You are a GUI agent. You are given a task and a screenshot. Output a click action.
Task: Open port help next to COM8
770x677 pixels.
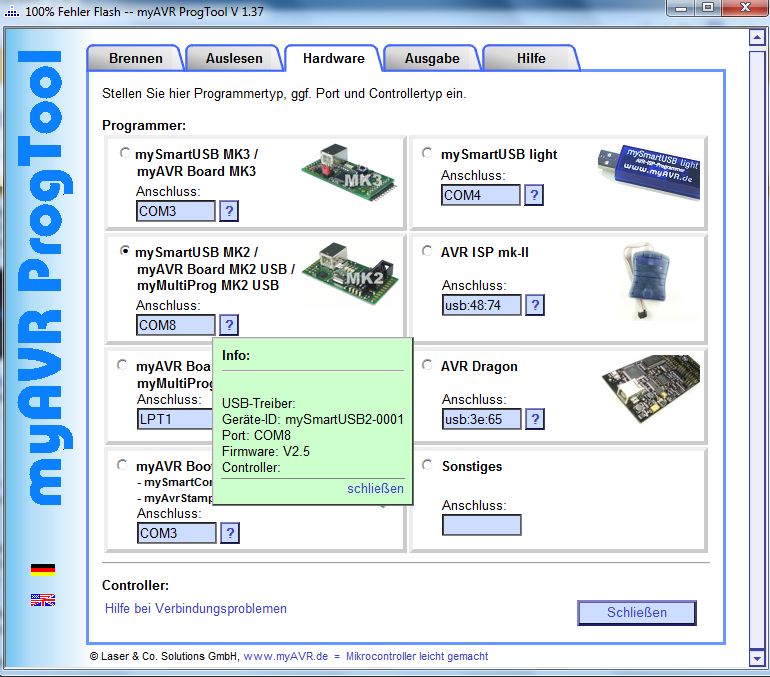click(x=229, y=325)
